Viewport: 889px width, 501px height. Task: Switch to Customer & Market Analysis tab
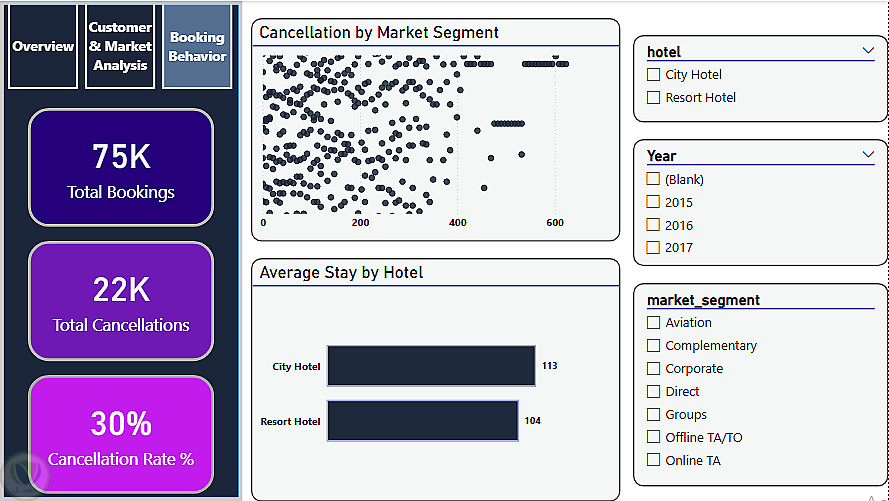click(120, 46)
